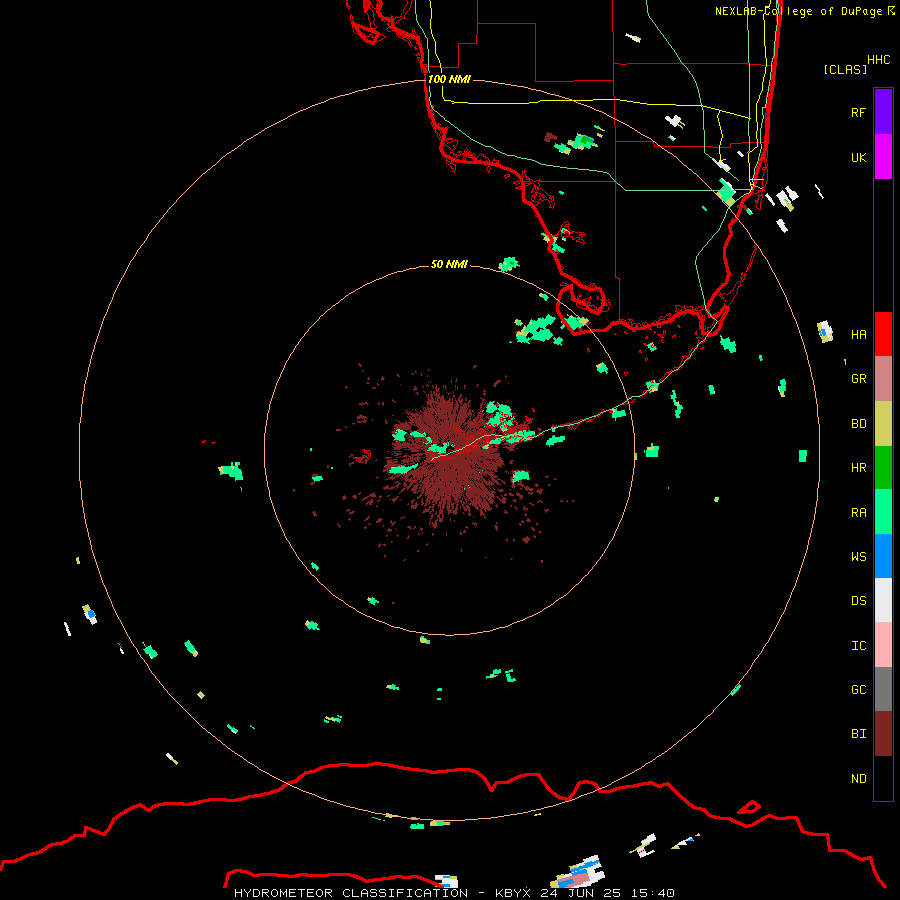900x900 pixels.
Task: Click the BI brown legend swatch
Action: tap(883, 734)
